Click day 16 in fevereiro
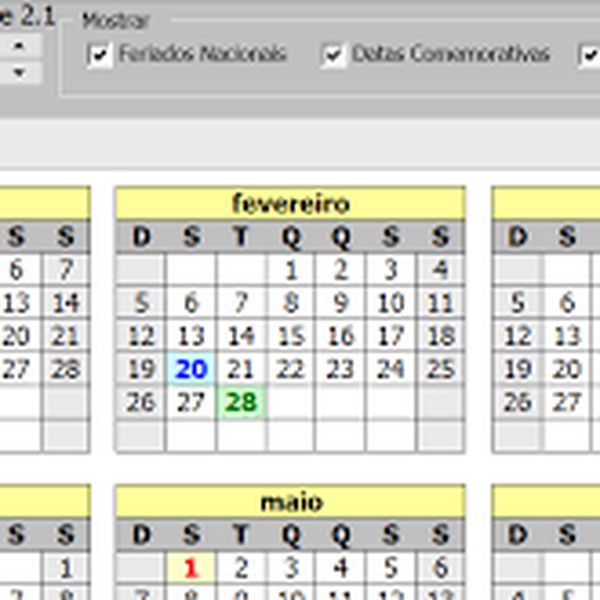The width and height of the screenshot is (600, 600). click(341, 336)
